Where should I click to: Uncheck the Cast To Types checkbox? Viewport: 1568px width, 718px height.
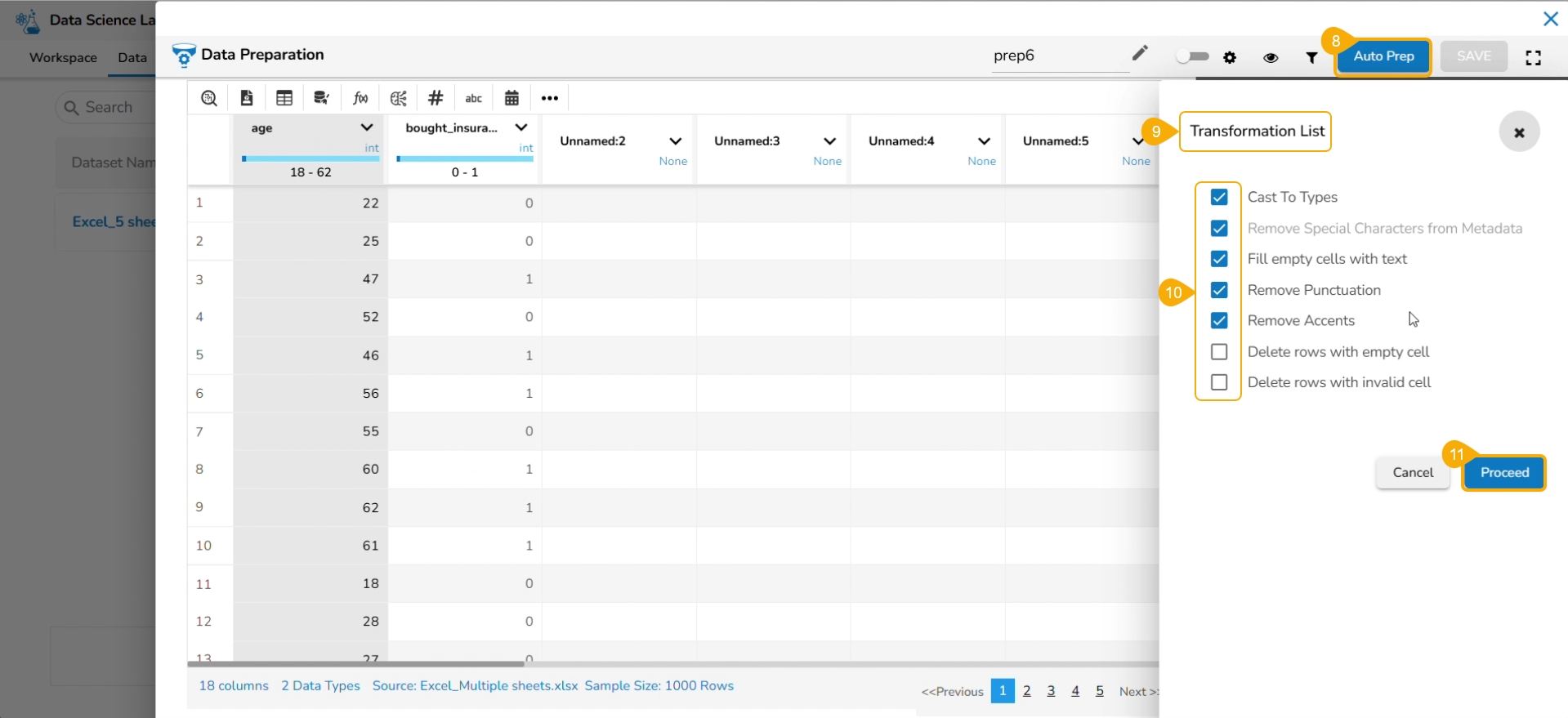click(x=1219, y=197)
